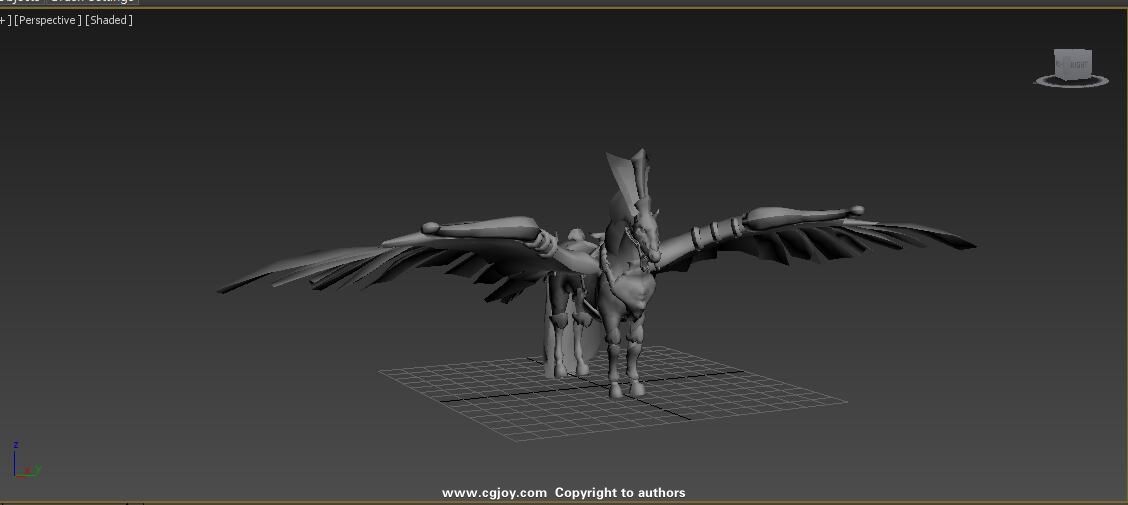Click the 'Copyright to authors' text
The image size is (1128, 505).
click(620, 492)
